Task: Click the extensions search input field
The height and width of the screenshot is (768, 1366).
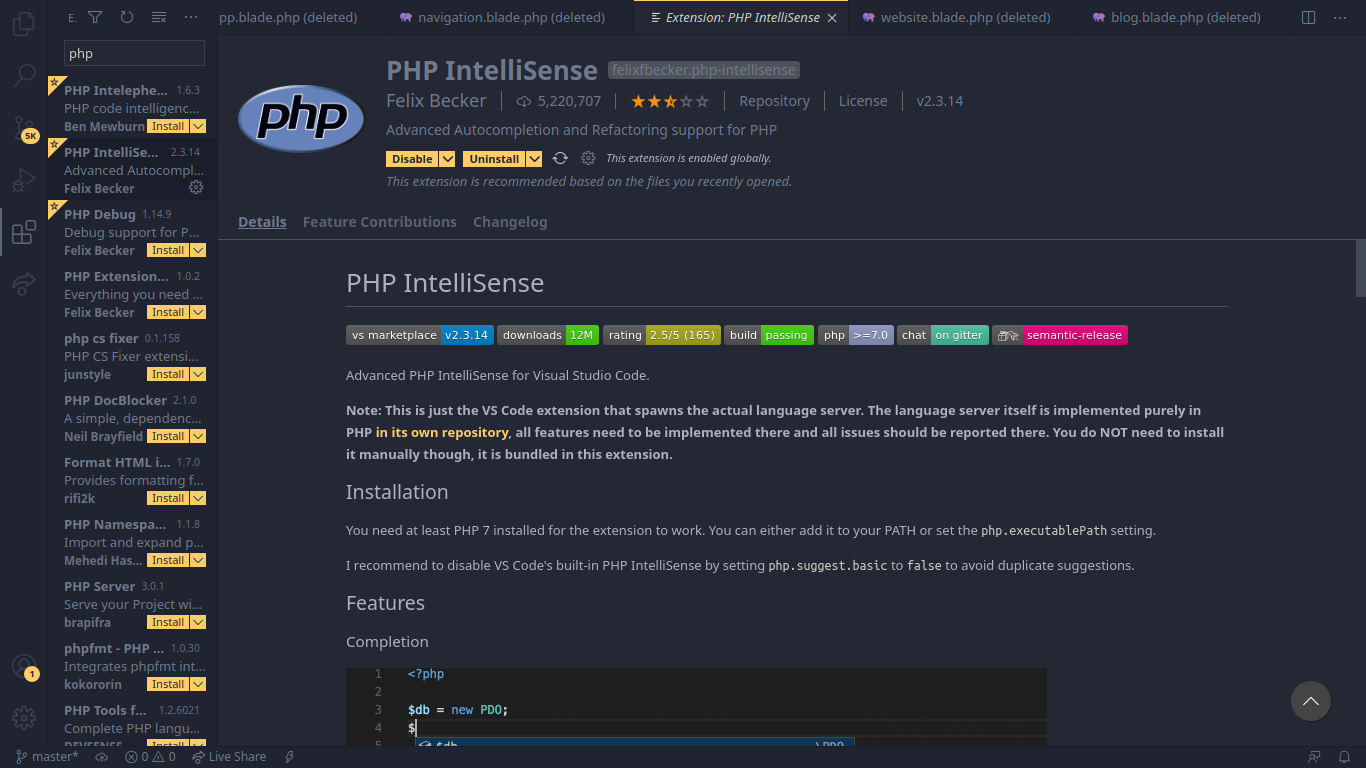Action: click(x=134, y=53)
